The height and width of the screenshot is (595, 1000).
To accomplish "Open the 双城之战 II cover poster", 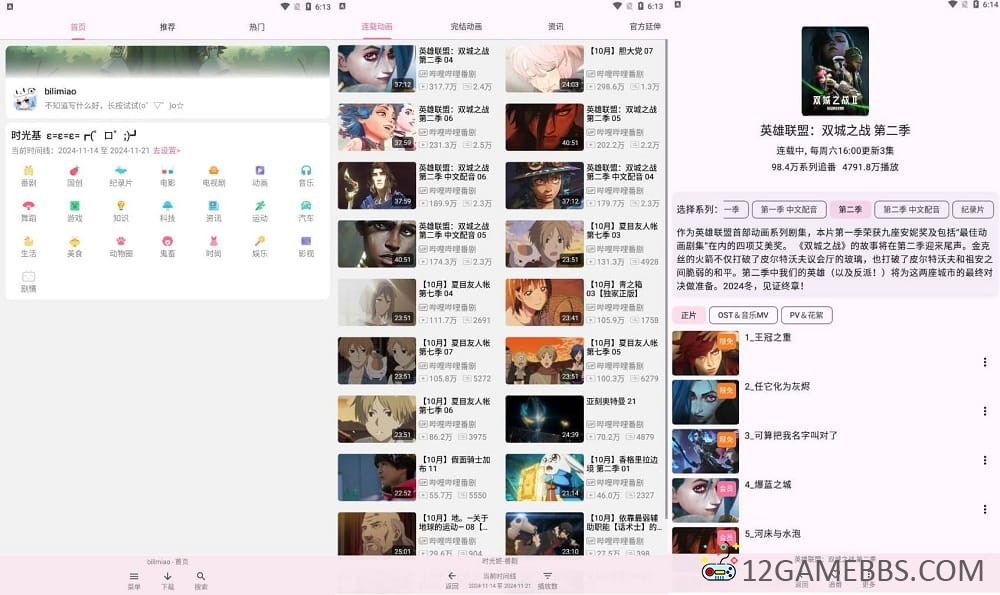I will pos(835,71).
